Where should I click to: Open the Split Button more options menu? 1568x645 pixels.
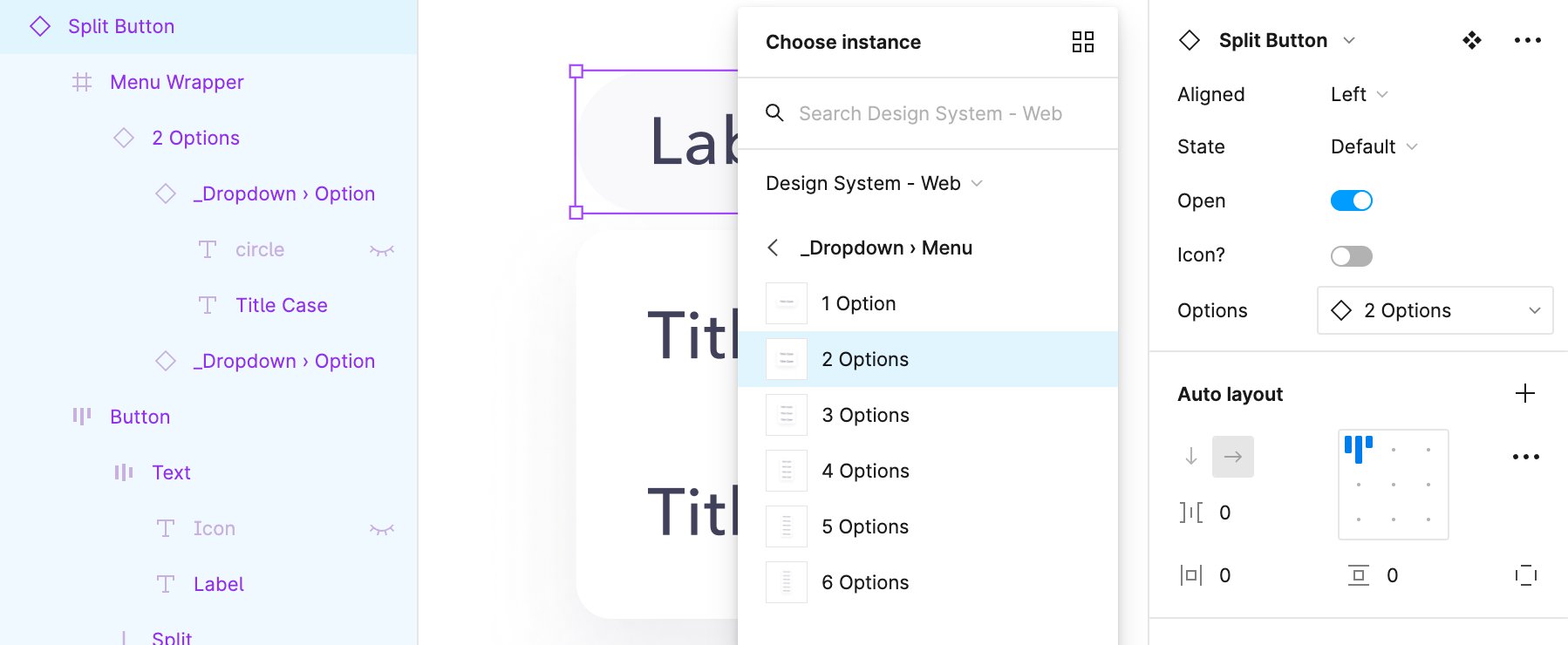(x=1527, y=40)
